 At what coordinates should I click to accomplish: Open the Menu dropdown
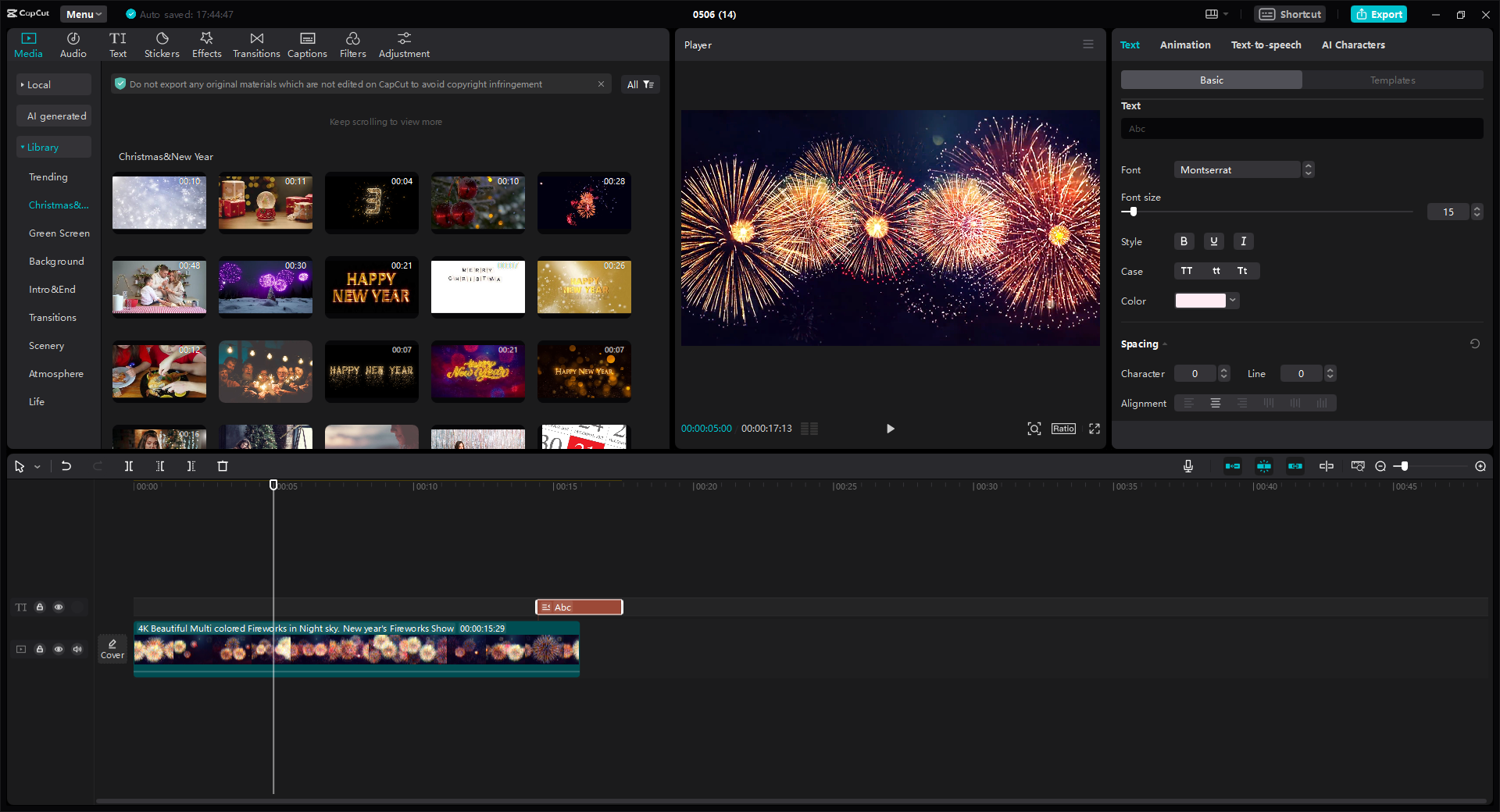click(83, 14)
